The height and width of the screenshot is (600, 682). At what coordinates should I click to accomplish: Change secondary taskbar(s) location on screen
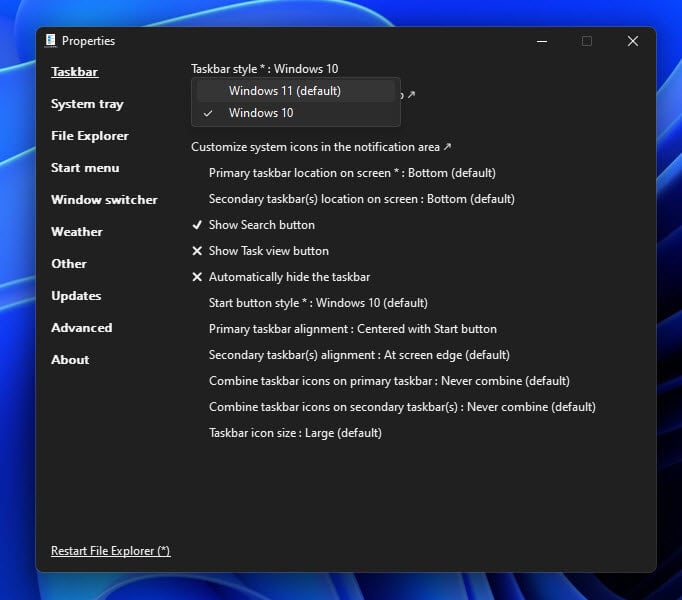tap(361, 199)
